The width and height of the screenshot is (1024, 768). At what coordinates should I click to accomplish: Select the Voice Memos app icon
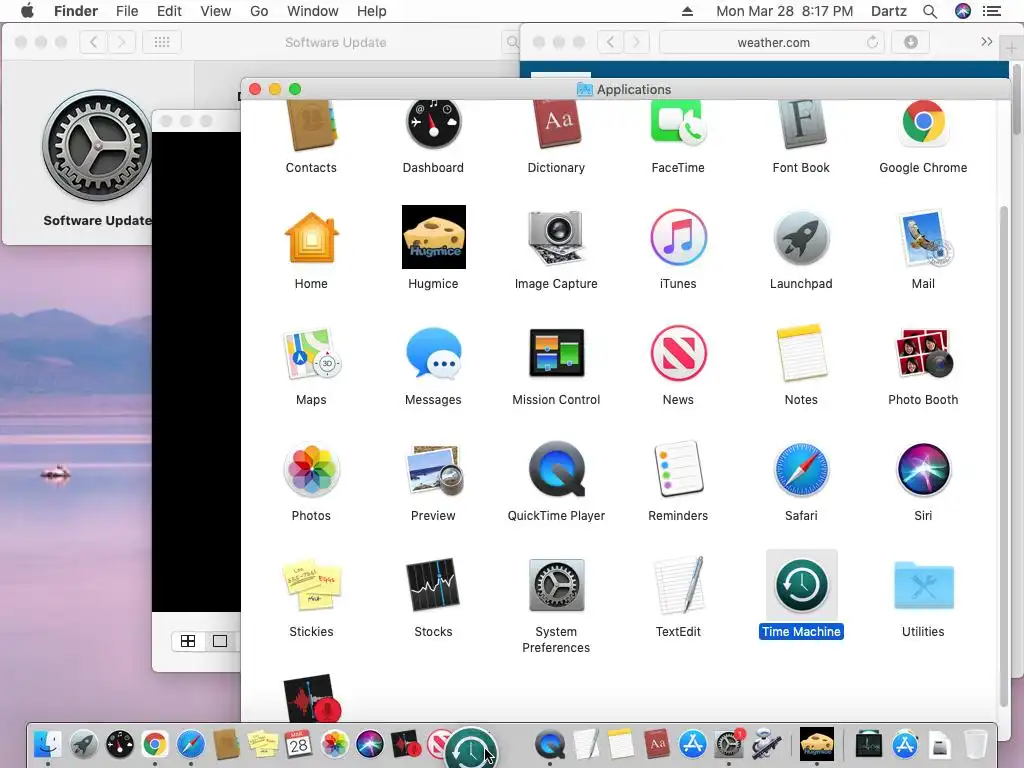pyautogui.click(x=312, y=697)
